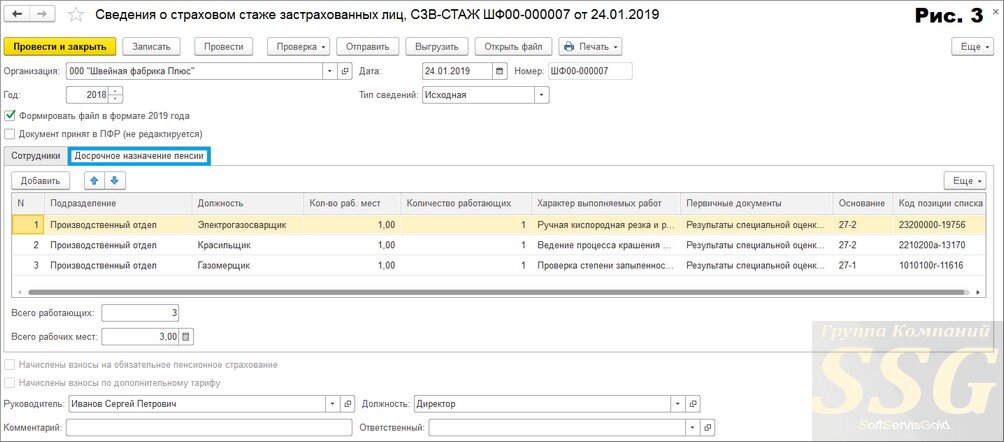Add document to favorites with star icon
The image size is (1004, 442).
click(x=76, y=15)
